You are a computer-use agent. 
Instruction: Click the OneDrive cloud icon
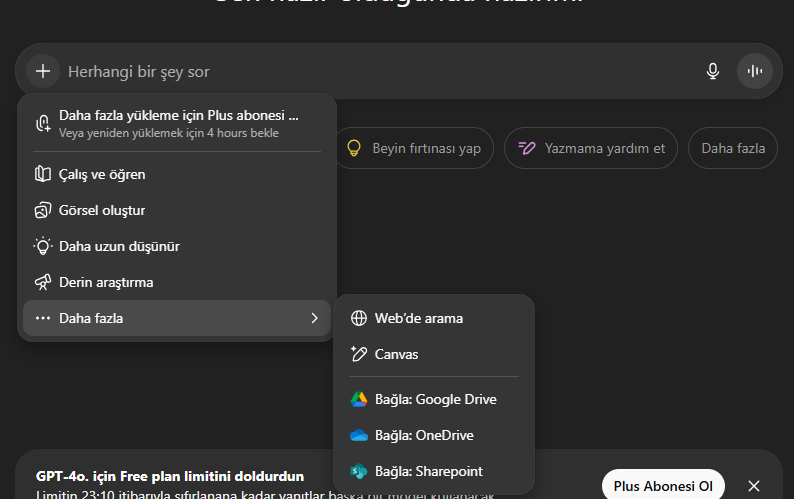pyautogui.click(x=359, y=435)
